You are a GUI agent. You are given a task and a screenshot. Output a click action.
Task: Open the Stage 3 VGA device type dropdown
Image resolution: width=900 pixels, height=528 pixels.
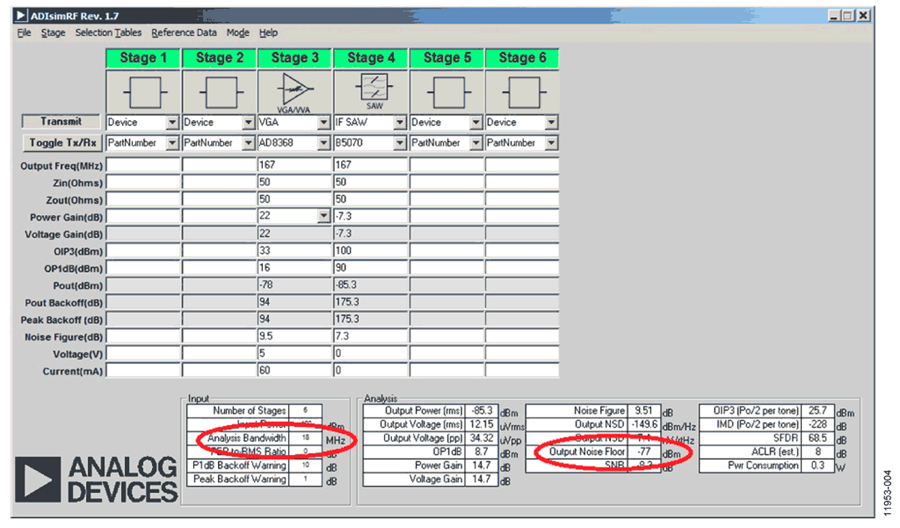click(324, 122)
